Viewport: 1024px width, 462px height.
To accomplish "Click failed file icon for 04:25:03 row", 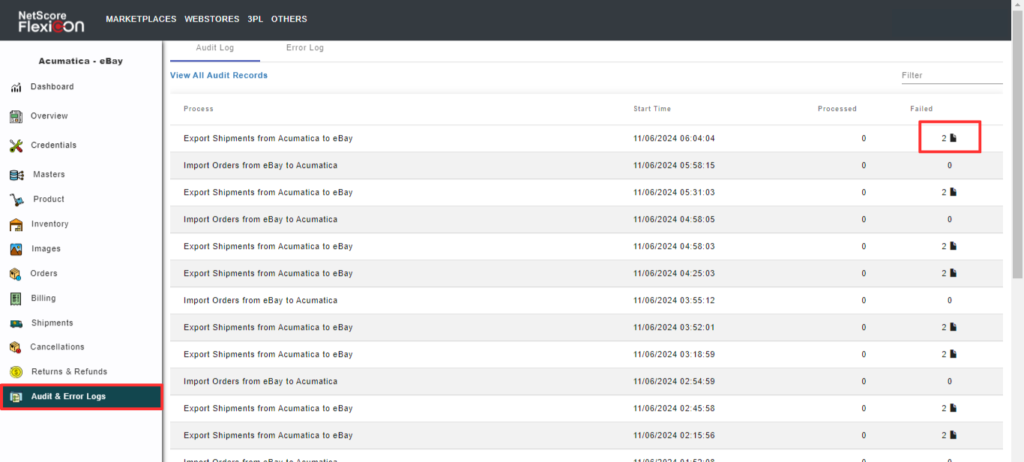I will coord(953,273).
